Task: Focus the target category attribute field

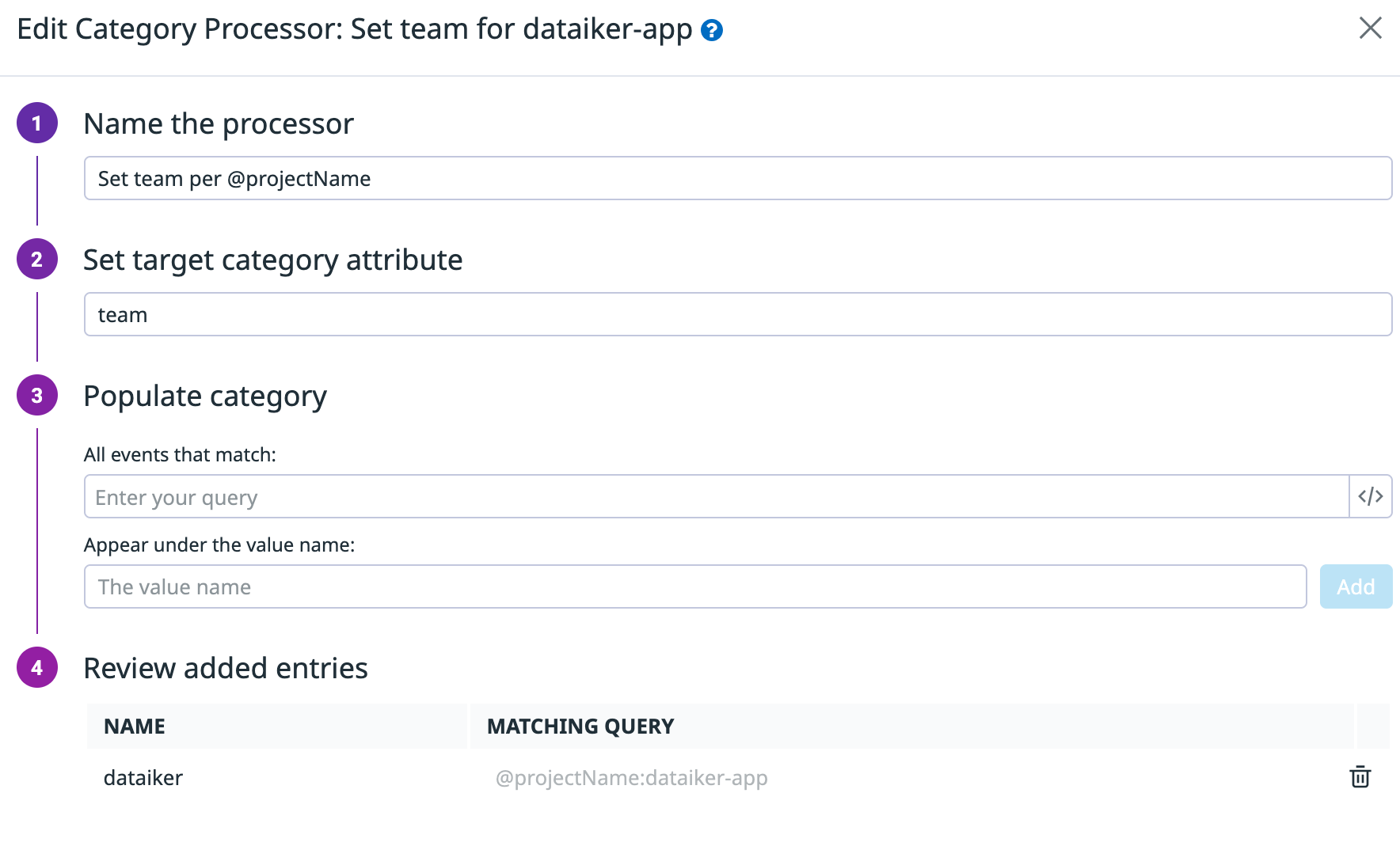Action: [x=736, y=315]
